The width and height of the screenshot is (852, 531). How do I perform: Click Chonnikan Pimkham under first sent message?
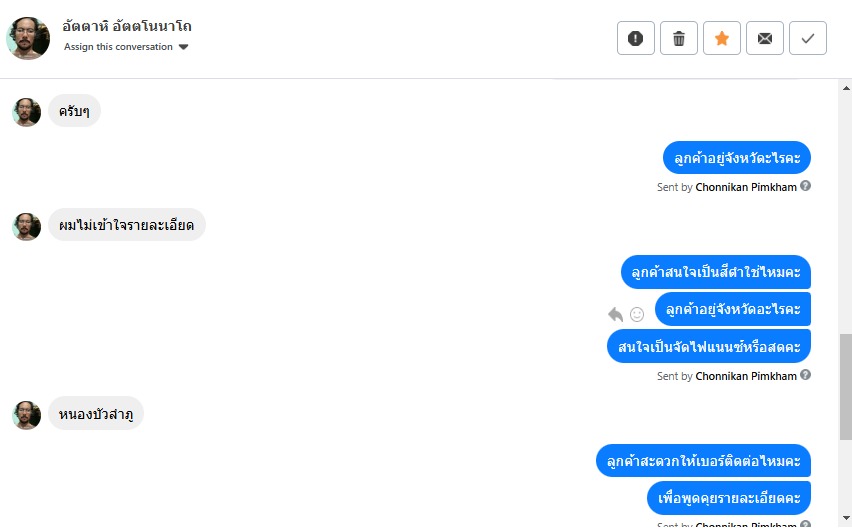point(746,187)
